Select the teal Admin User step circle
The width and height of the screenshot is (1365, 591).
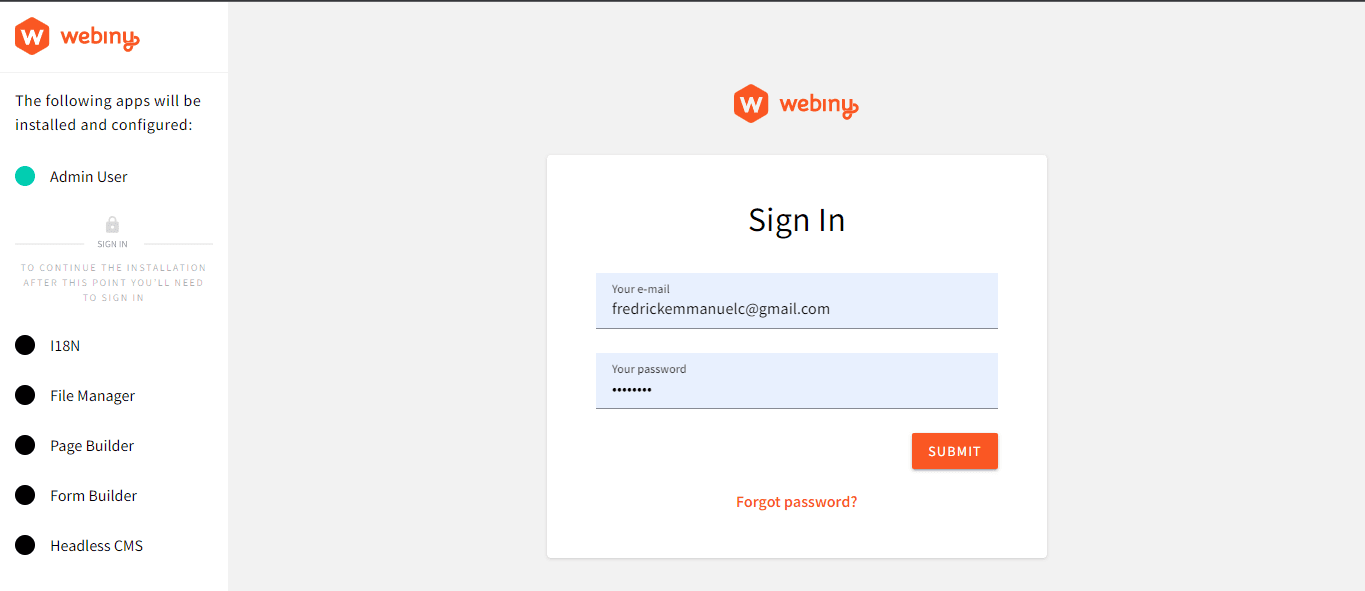(25, 177)
